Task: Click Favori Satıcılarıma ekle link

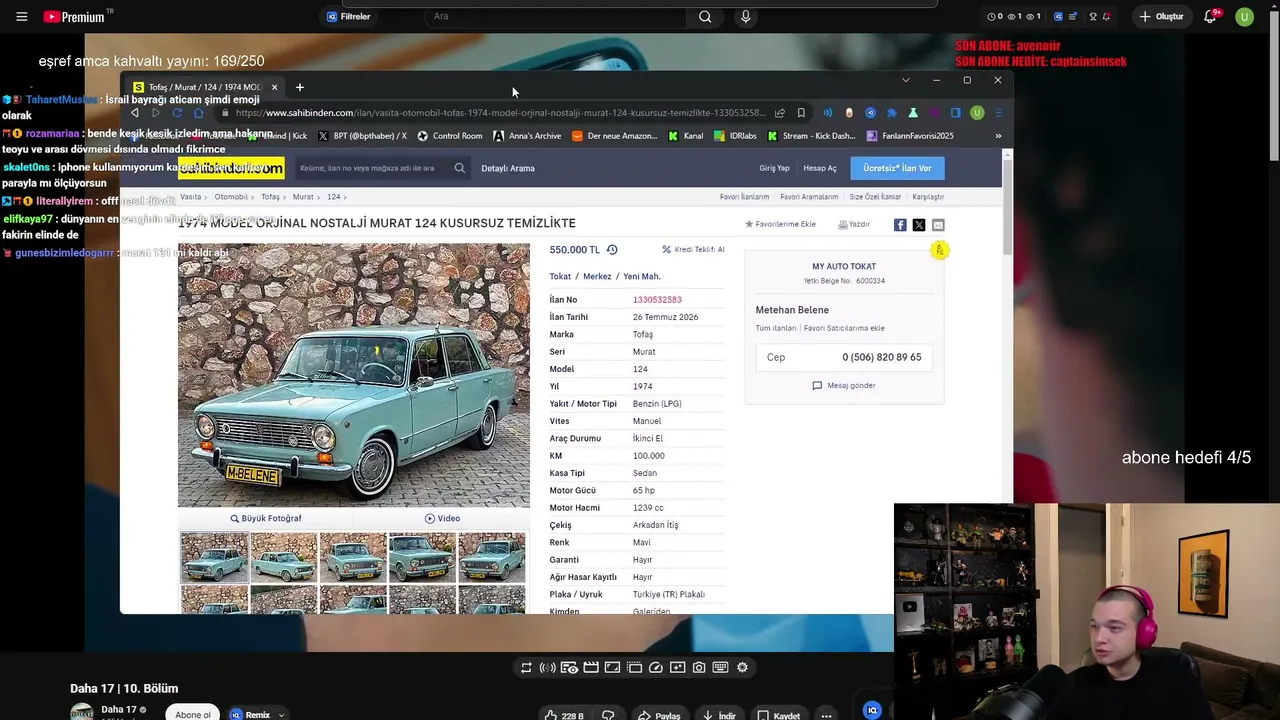Action: 844,328
